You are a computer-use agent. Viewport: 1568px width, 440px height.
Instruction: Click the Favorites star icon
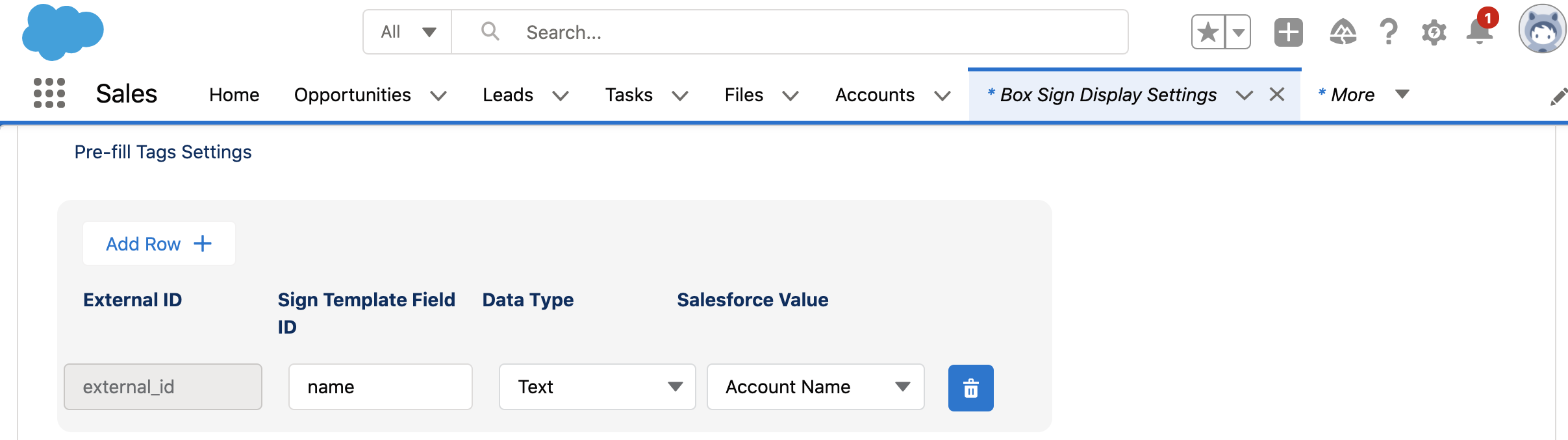pos(1208,32)
